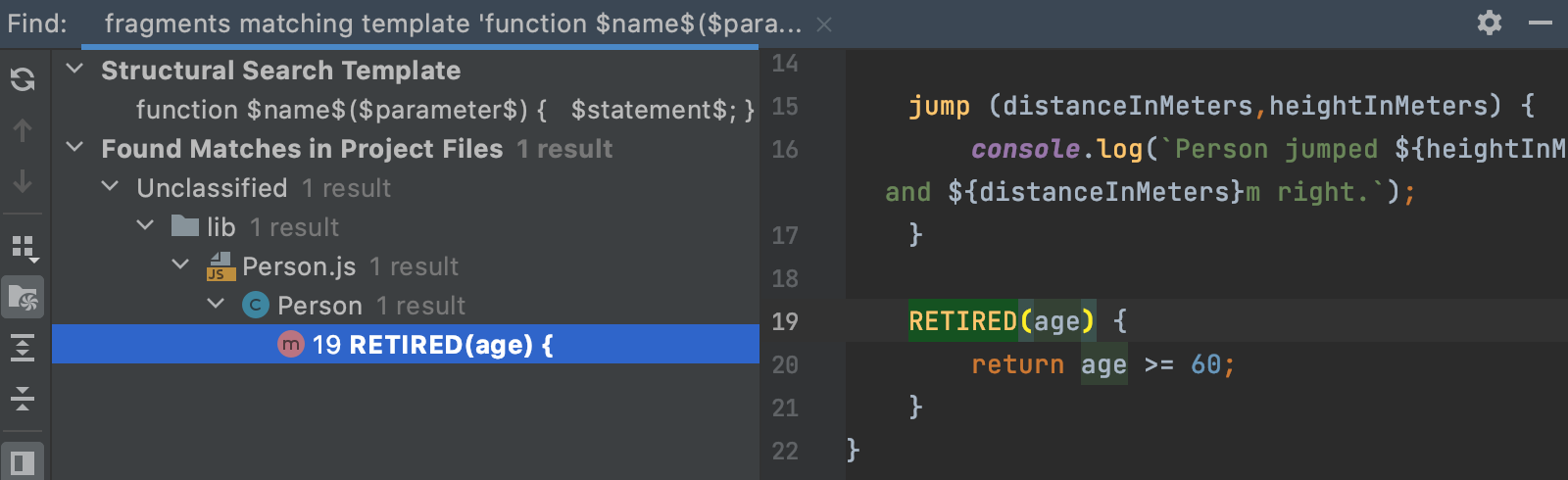Select the Person.js file result
The height and width of the screenshot is (480, 1568).
coord(299,266)
